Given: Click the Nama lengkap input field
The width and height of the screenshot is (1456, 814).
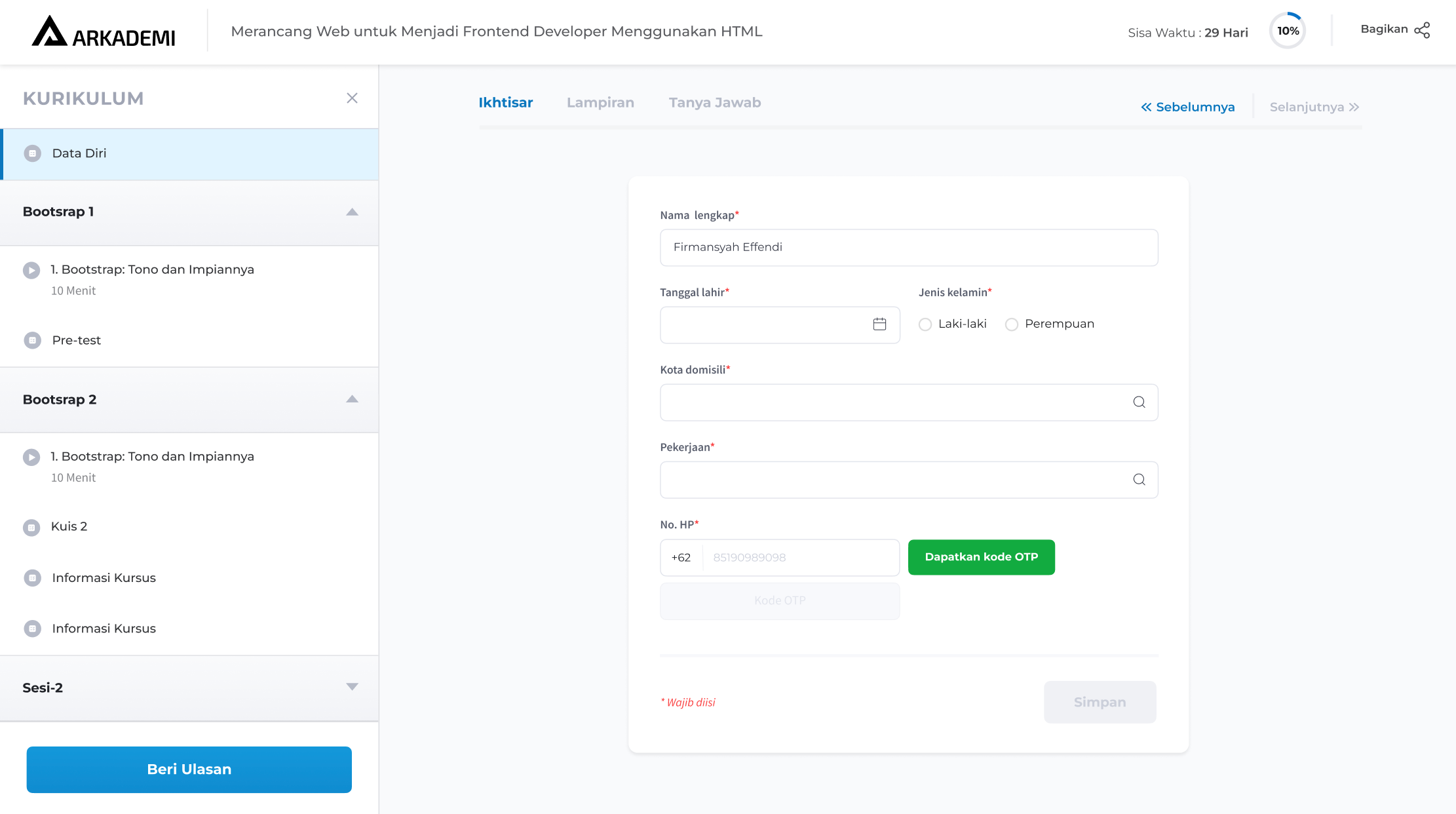Looking at the screenshot, I should [x=908, y=248].
